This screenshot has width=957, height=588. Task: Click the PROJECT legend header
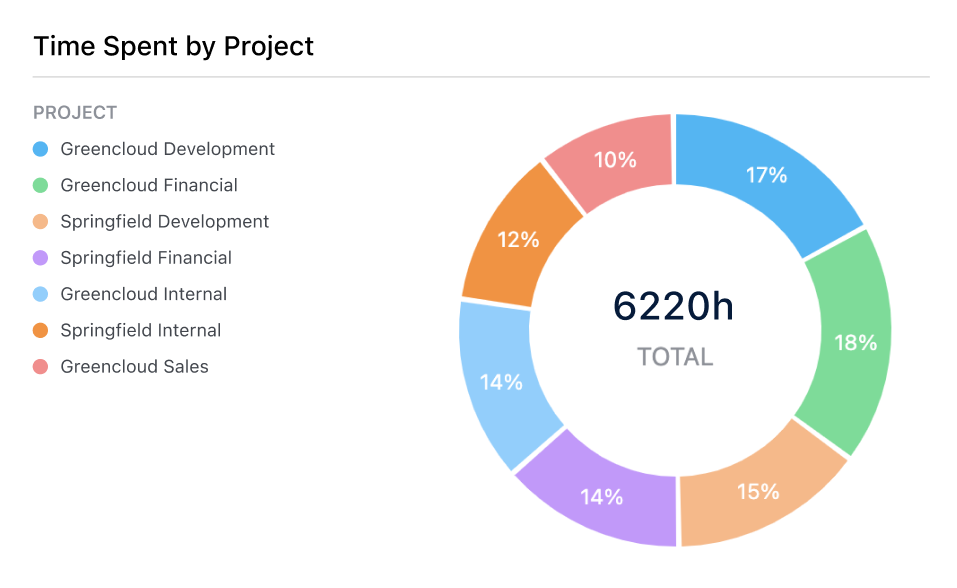[x=75, y=113]
